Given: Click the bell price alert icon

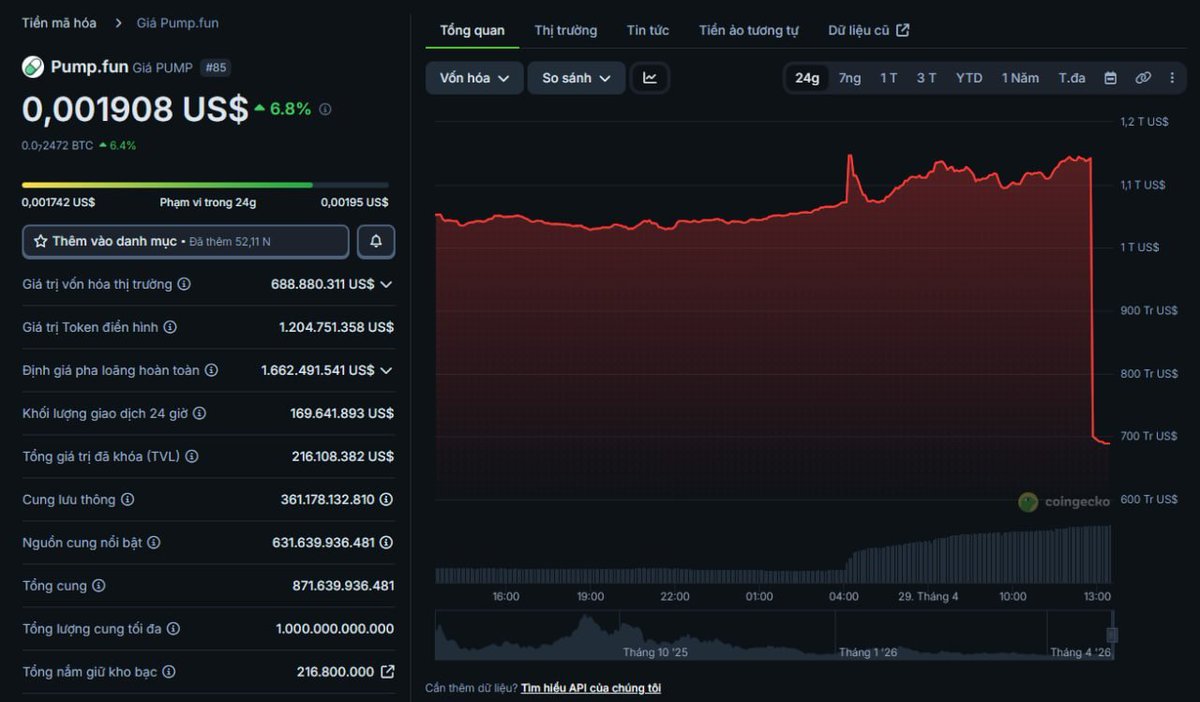Looking at the screenshot, I should click(x=376, y=241).
